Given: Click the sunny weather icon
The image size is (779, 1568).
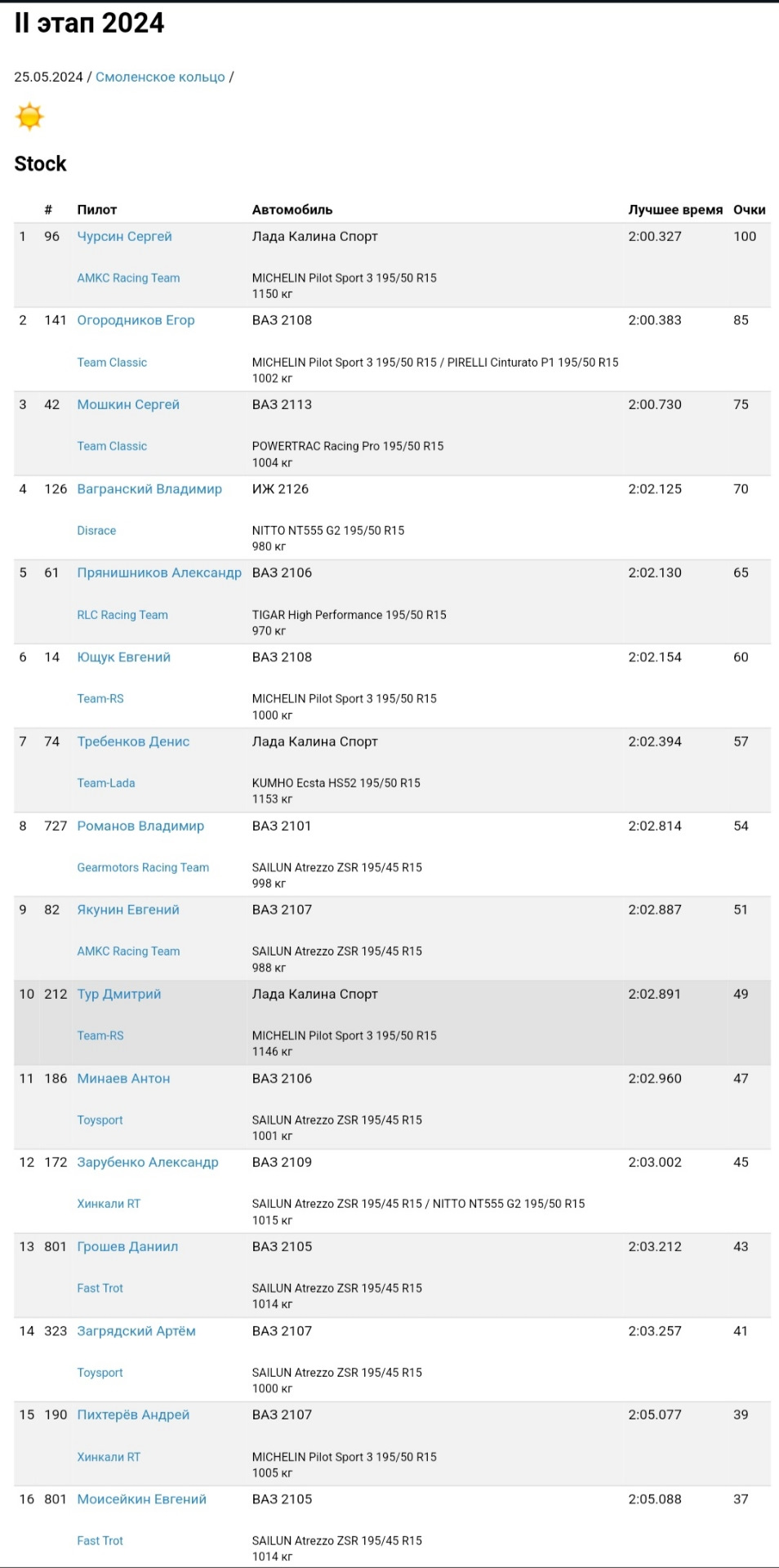Looking at the screenshot, I should click(29, 117).
